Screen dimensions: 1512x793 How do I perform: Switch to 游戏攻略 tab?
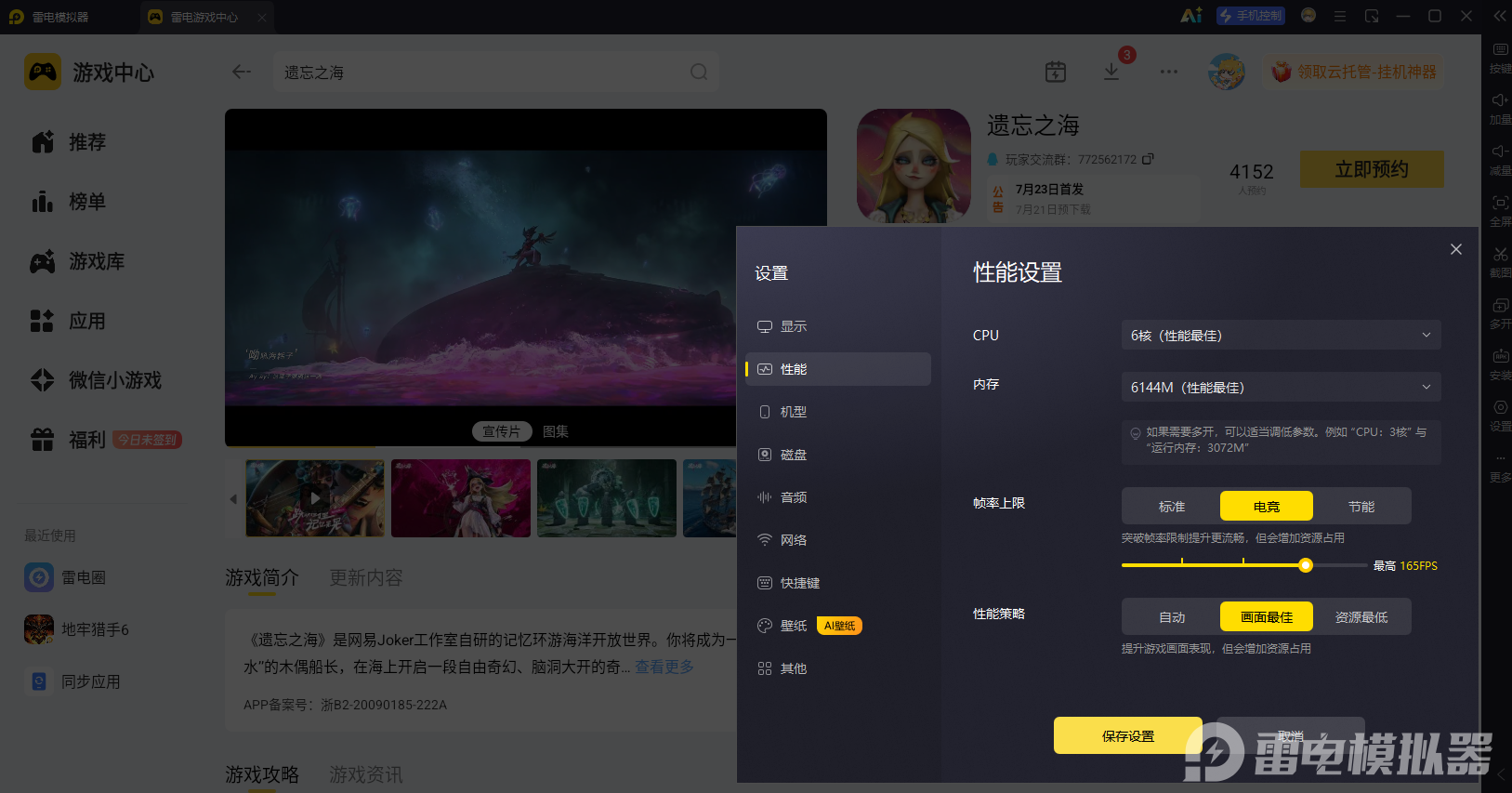click(262, 774)
